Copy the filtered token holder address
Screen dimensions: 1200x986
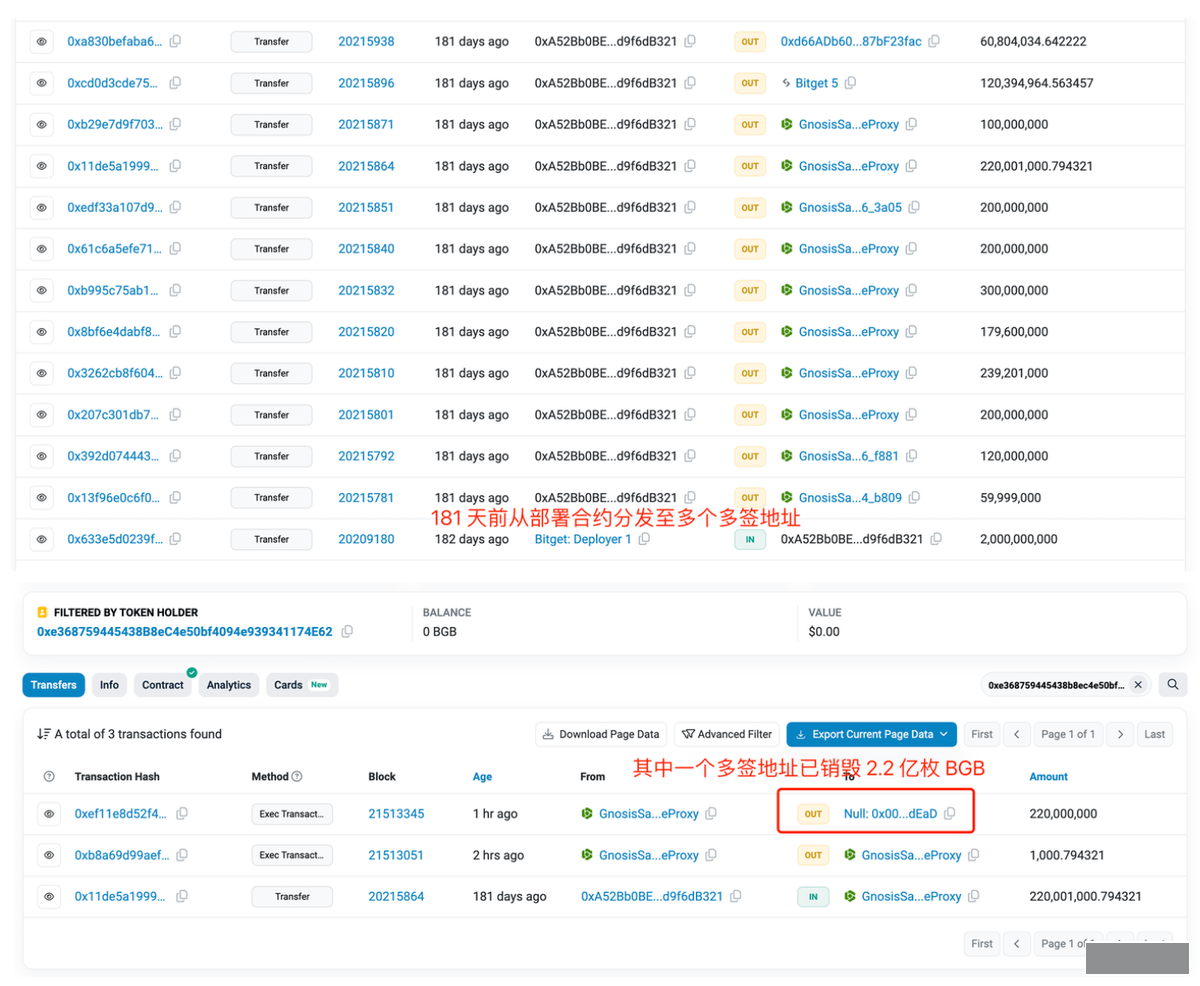[347, 632]
